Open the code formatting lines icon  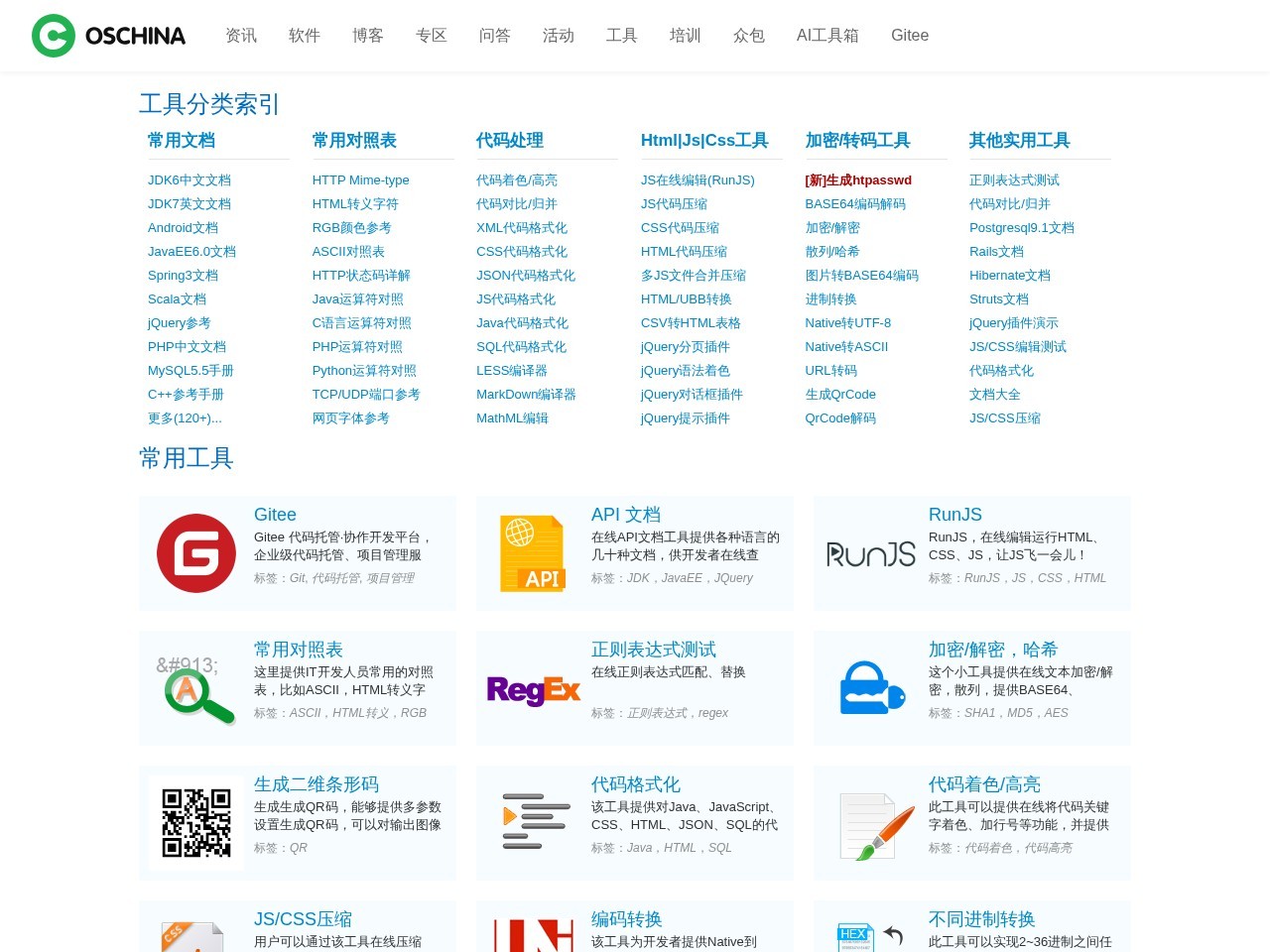536,821
